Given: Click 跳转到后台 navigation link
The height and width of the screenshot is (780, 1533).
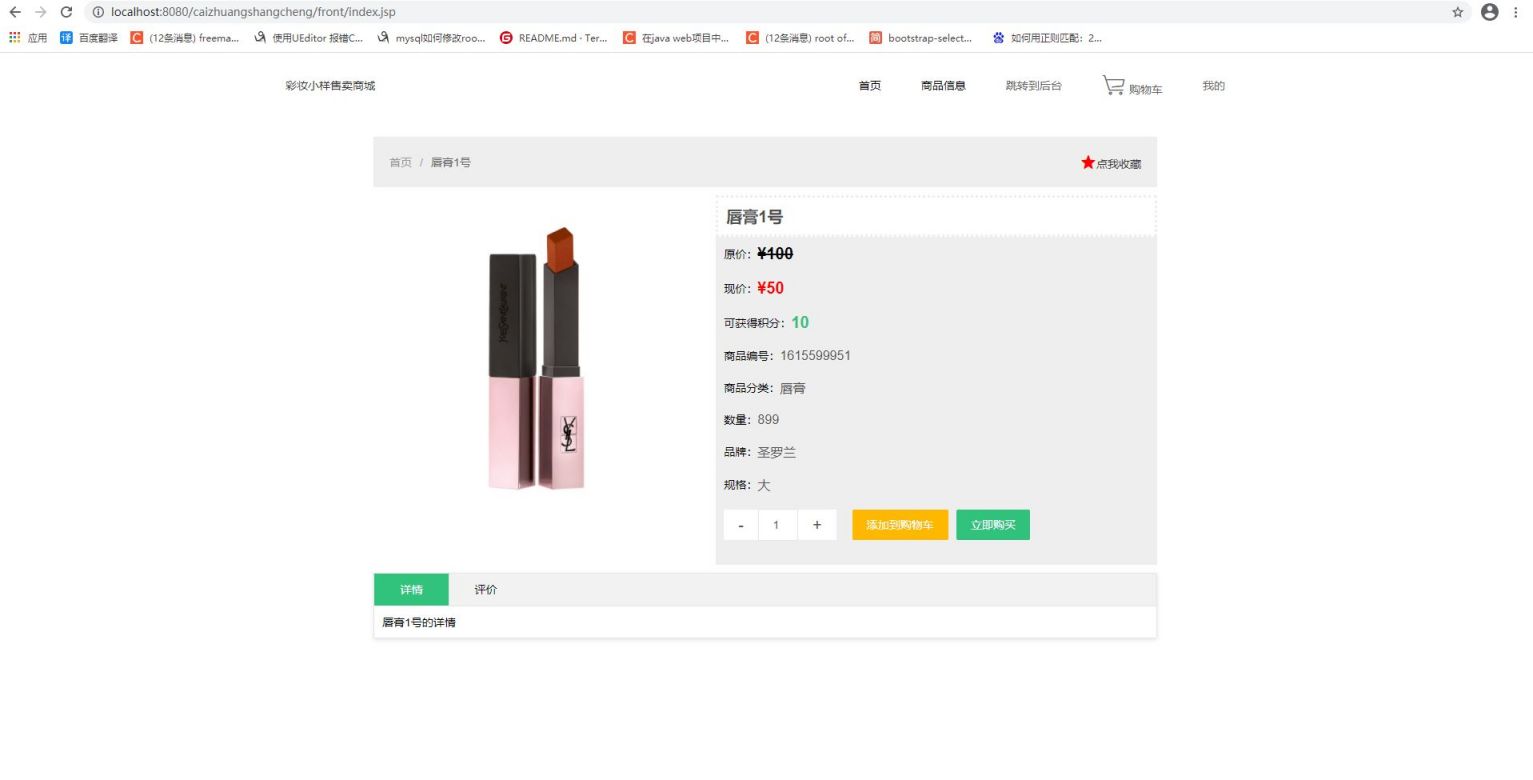Looking at the screenshot, I should pyautogui.click(x=1034, y=86).
